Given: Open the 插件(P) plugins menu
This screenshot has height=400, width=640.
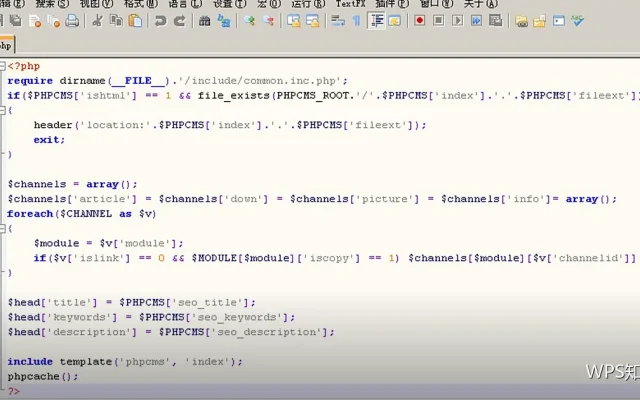Looking at the screenshot, I should (392, 4).
